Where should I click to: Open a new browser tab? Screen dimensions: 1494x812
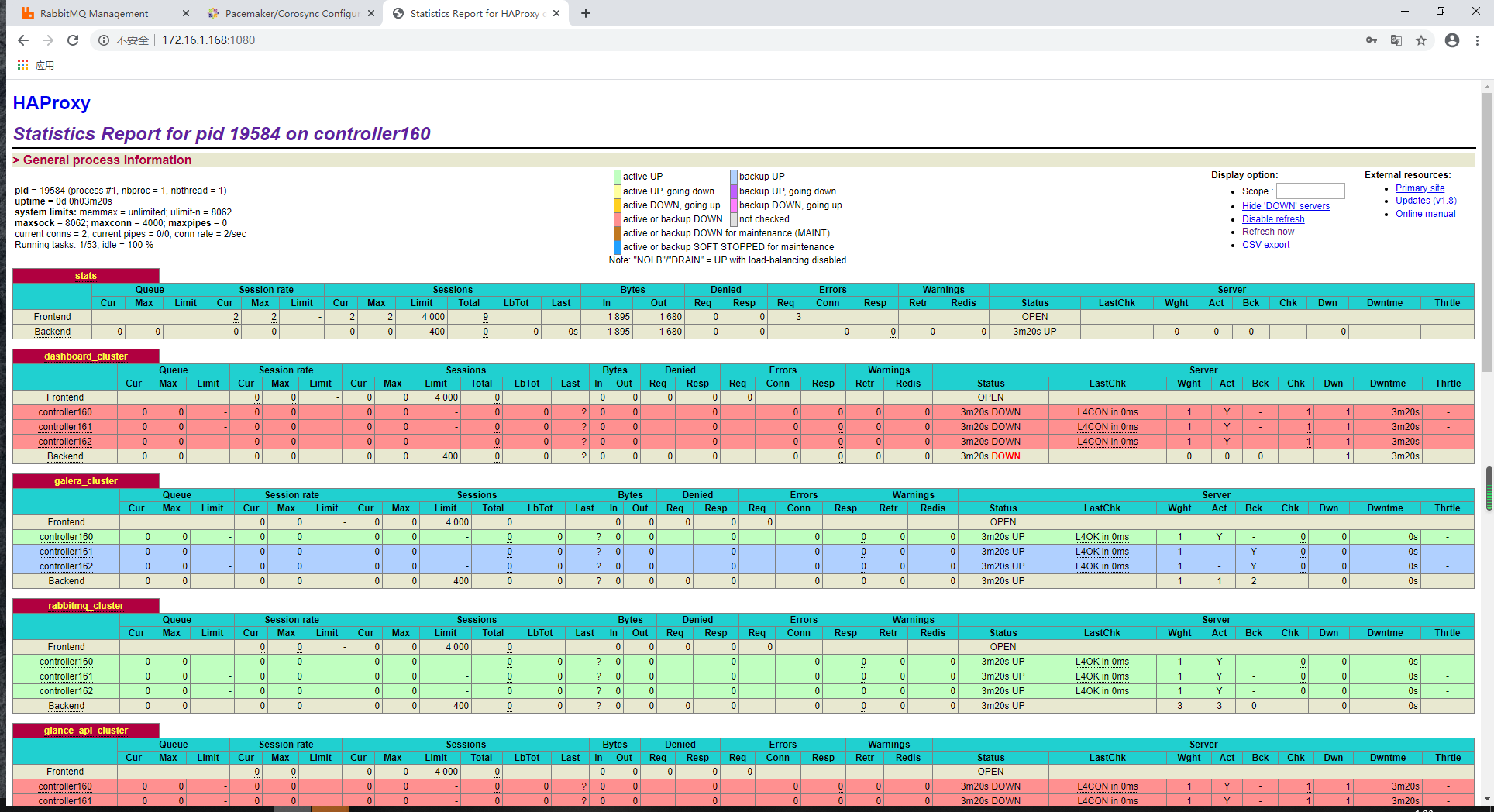[587, 13]
